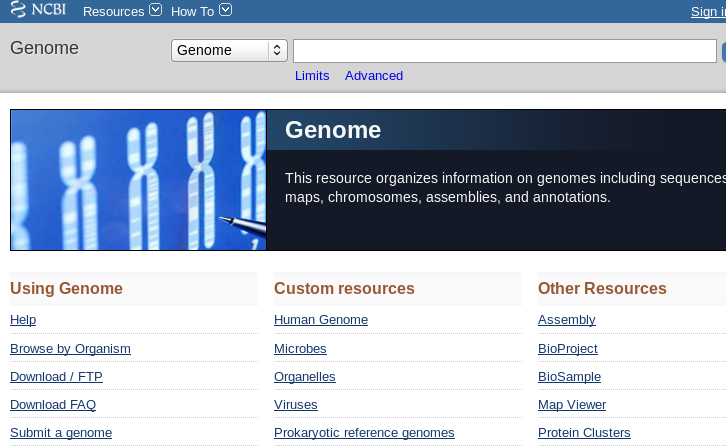This screenshot has width=726, height=447.
Task: Open Prokaryotic reference genomes
Action: point(364,433)
